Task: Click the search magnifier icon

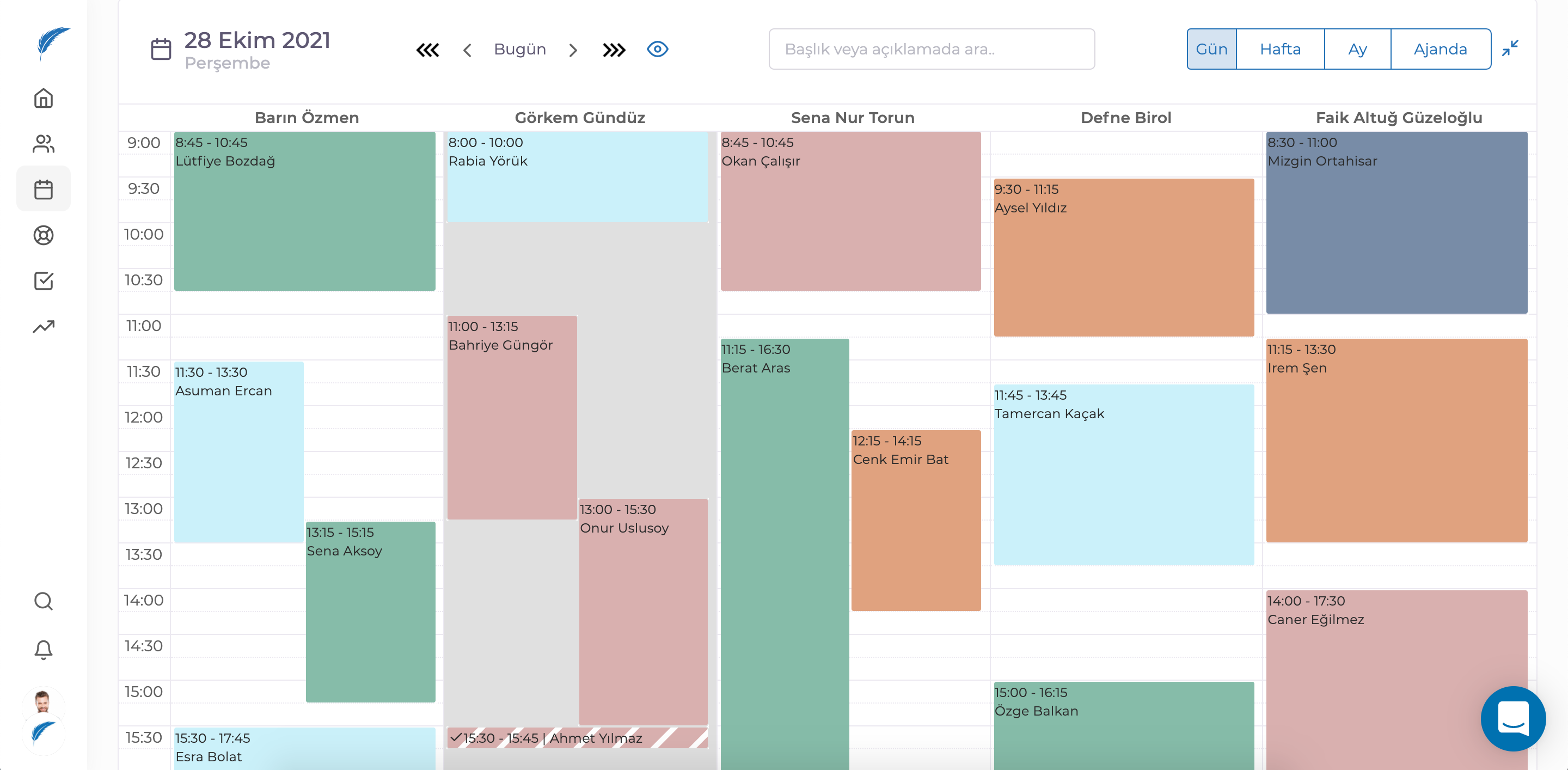Action: 43,601
